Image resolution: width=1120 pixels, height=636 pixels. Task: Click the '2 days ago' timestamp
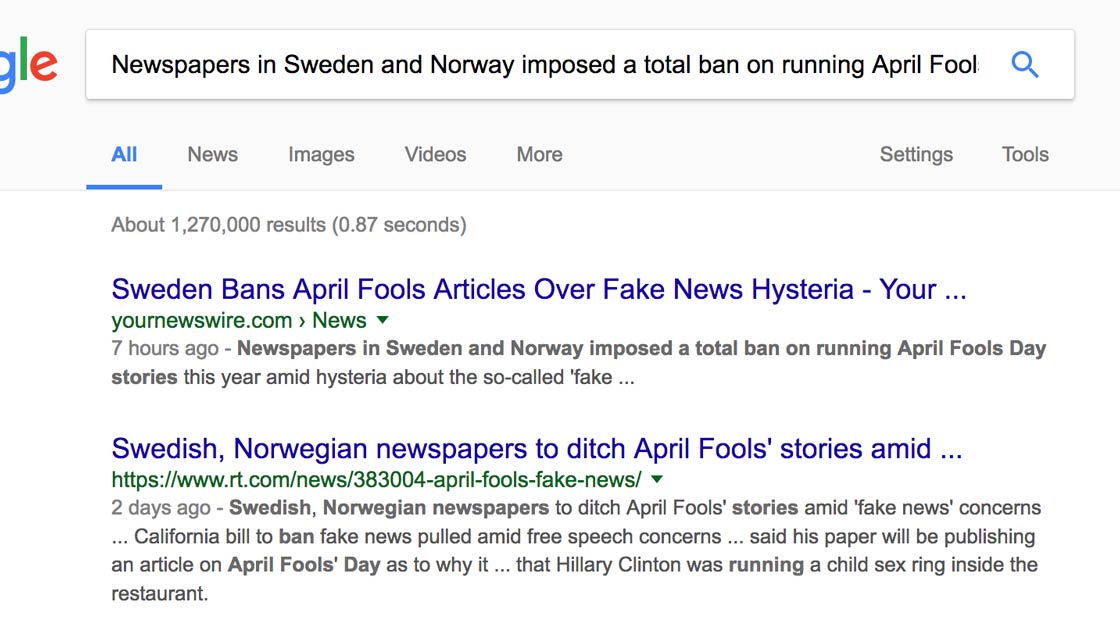coord(161,508)
